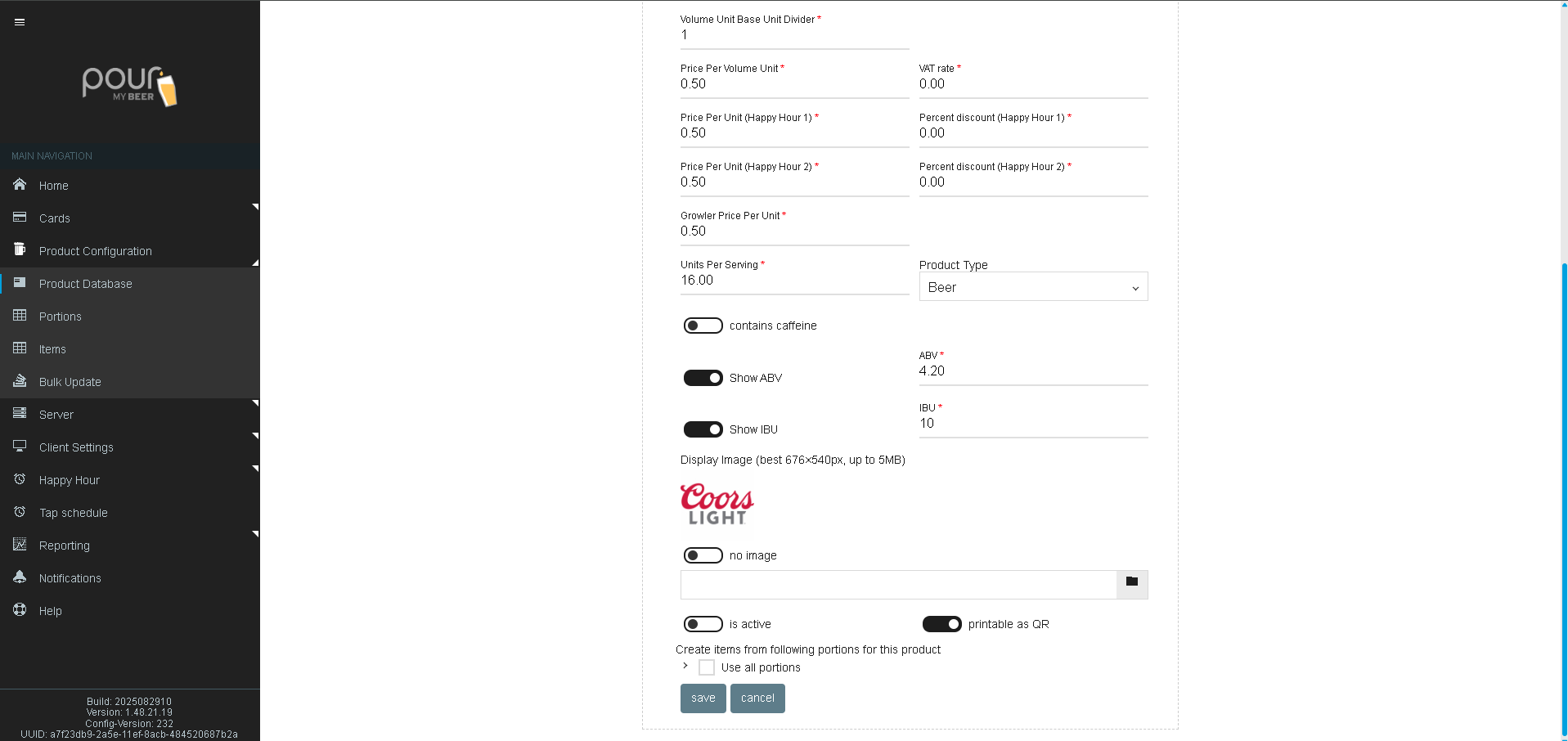Click the page vertical scrollbar
The height and width of the screenshot is (741, 1568).
point(1564,491)
